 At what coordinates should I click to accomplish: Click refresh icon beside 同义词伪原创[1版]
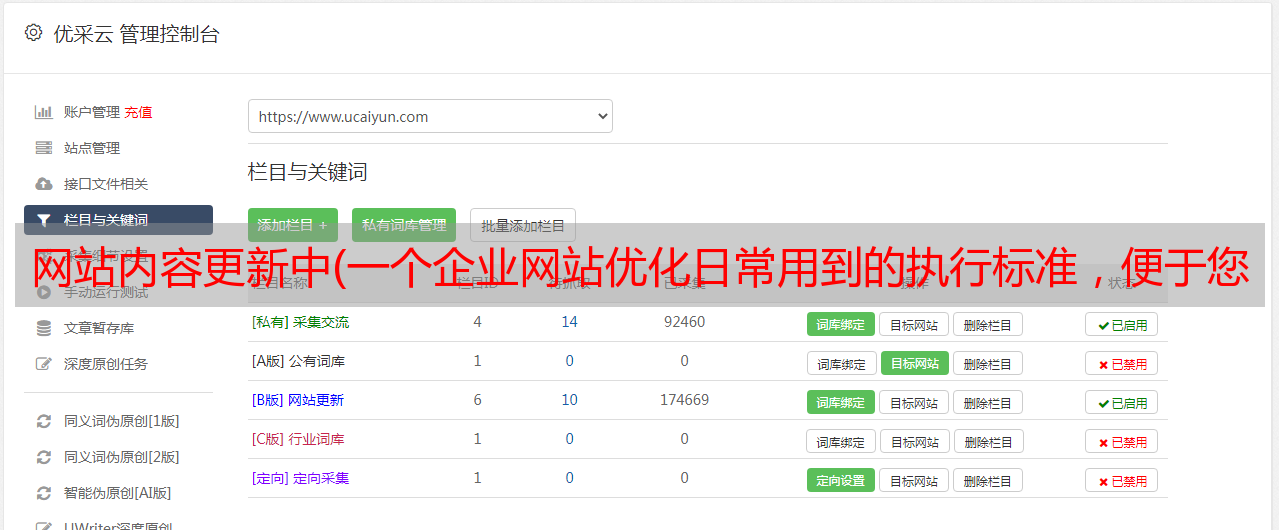[x=43, y=421]
